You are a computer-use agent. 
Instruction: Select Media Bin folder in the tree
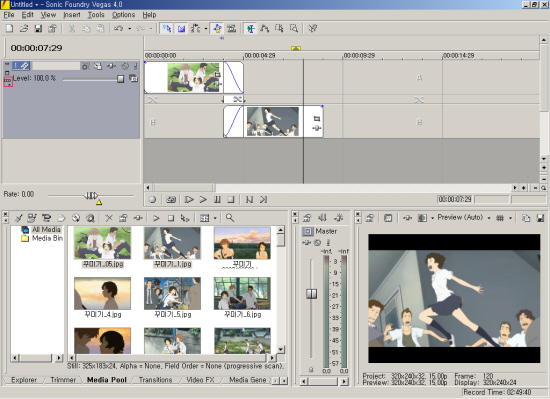tap(42, 238)
